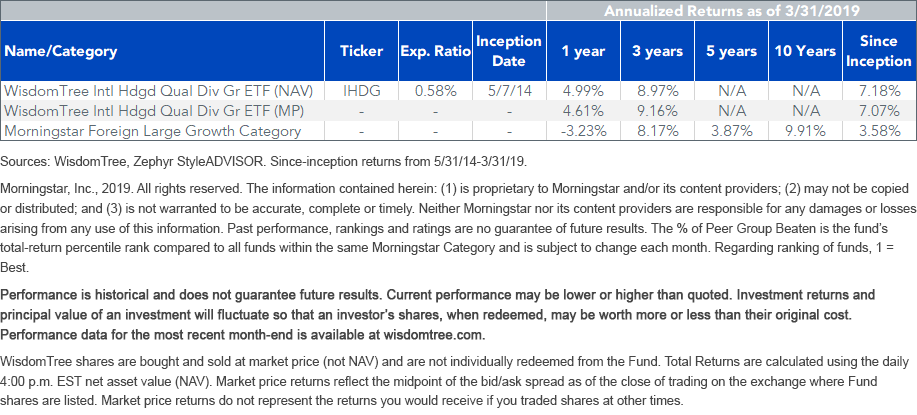
Task: Select the 0.58% expense ratio cell
Action: coord(436,91)
